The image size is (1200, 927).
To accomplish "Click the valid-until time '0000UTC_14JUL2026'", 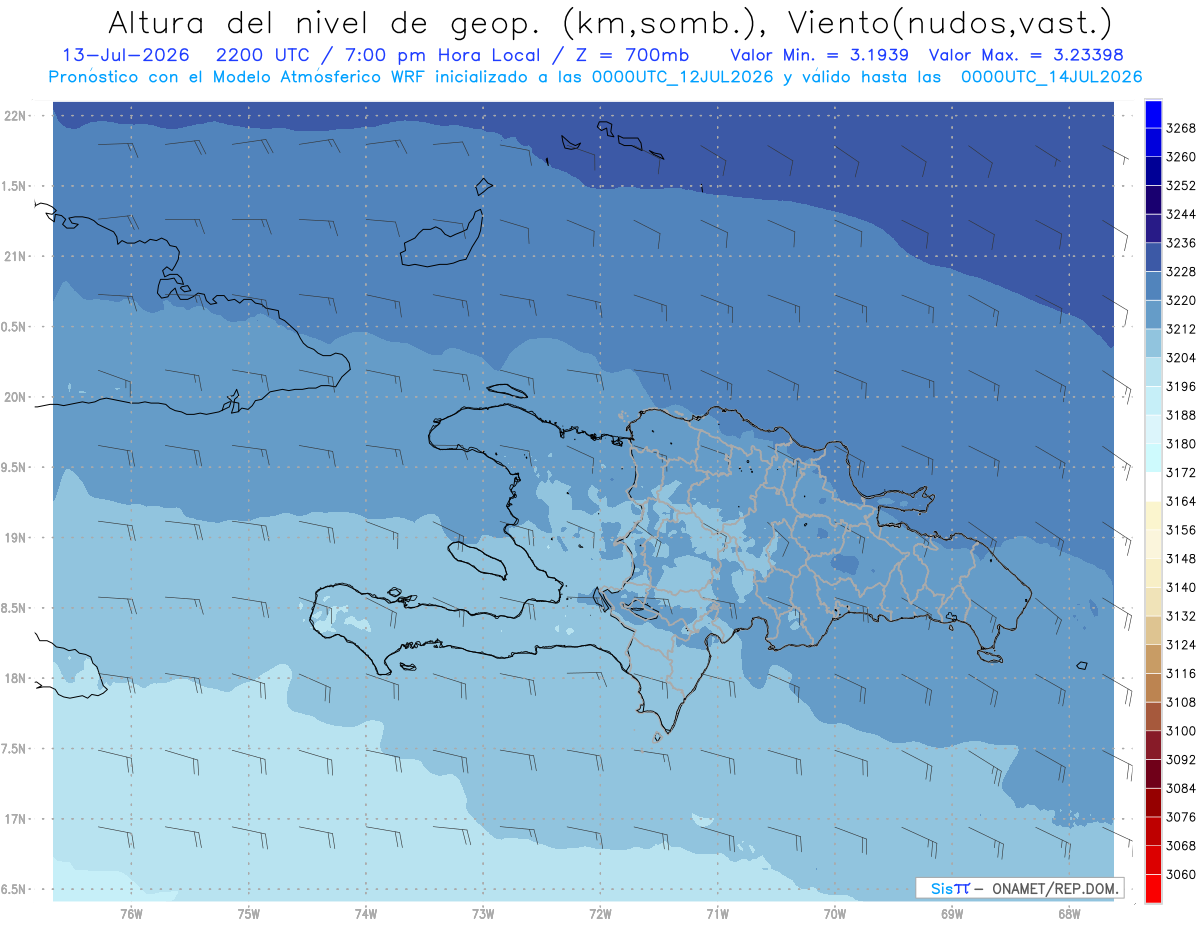I will [1052, 77].
